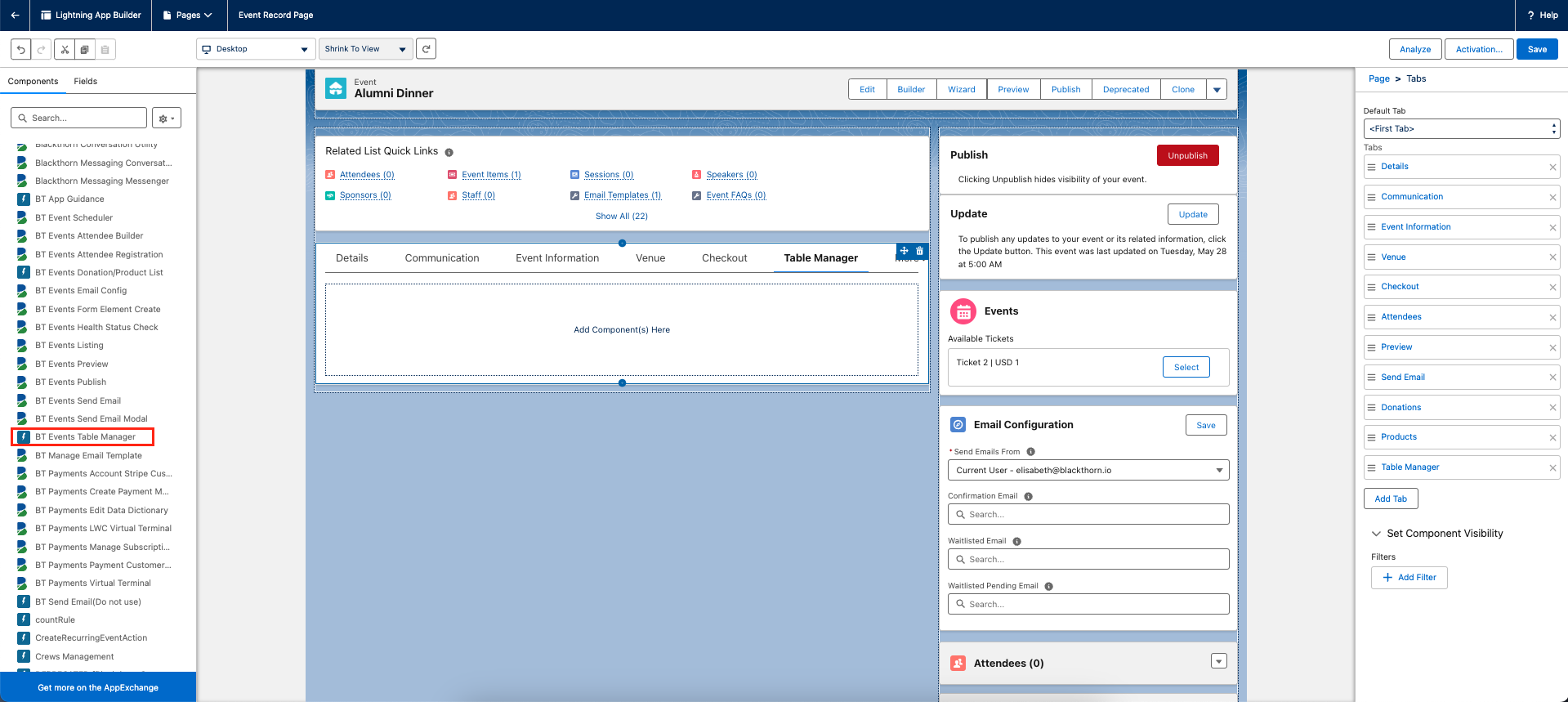Click the redo icon in the toolbar

click(41, 49)
